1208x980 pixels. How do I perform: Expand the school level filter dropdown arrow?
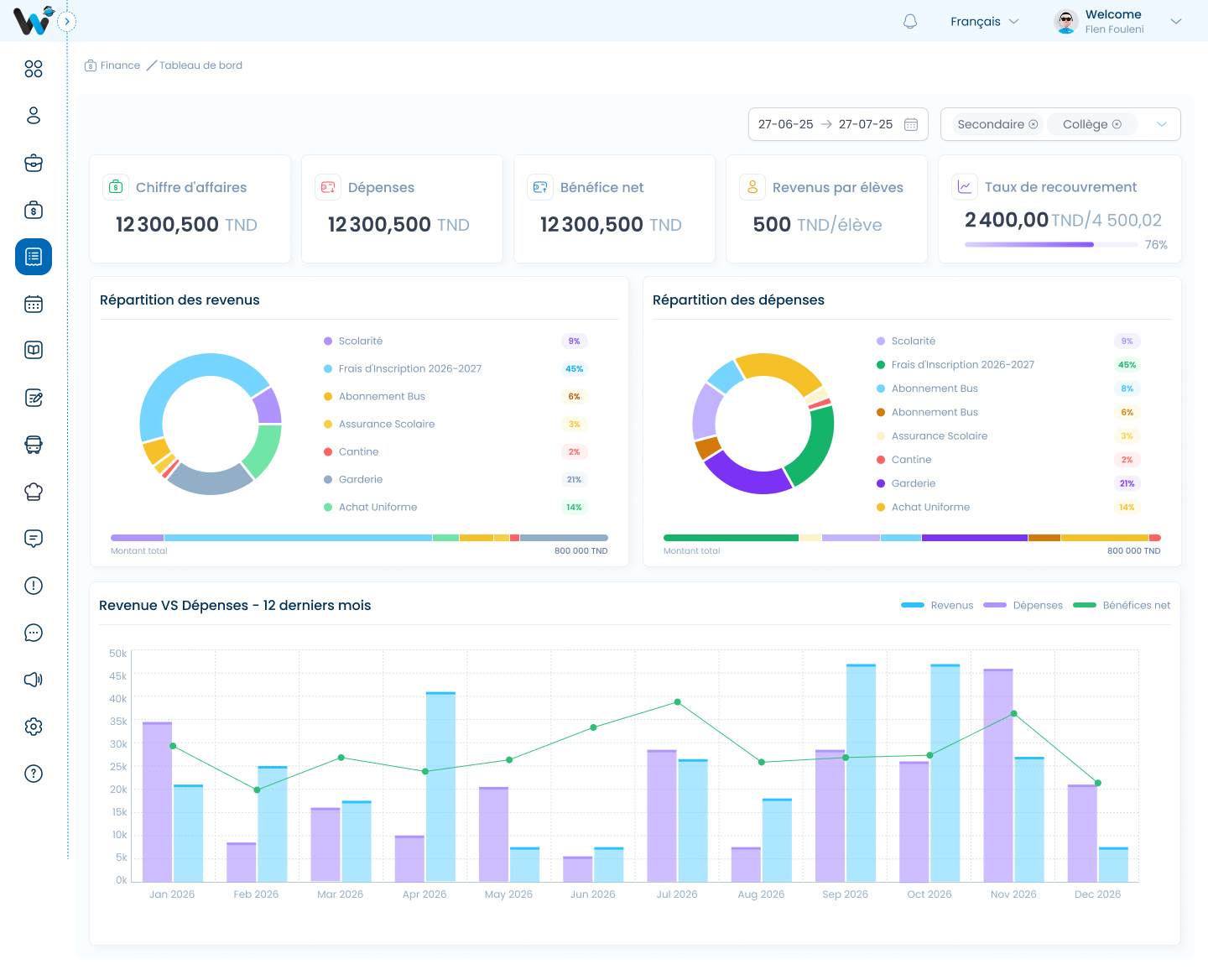pyautogui.click(x=1162, y=124)
